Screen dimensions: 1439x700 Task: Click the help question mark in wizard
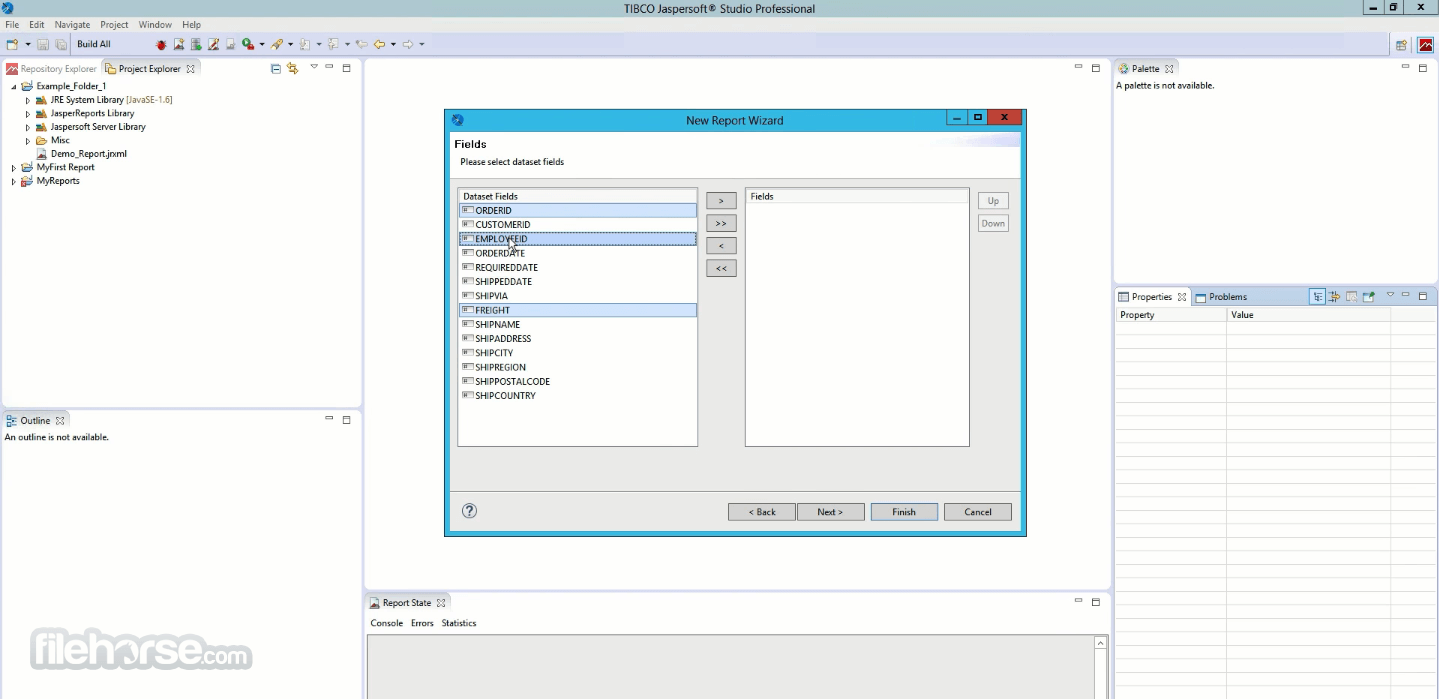(469, 511)
